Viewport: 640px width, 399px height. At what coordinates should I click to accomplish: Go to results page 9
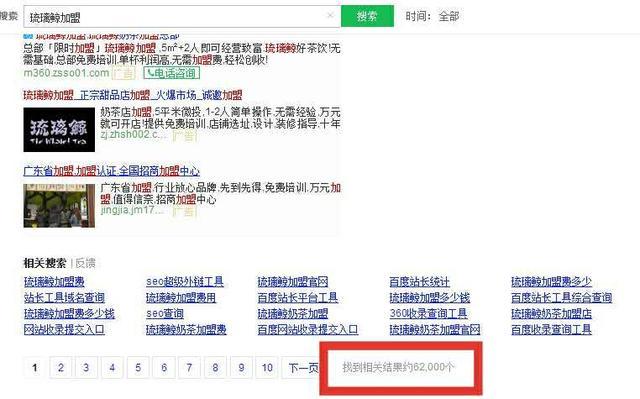241,368
